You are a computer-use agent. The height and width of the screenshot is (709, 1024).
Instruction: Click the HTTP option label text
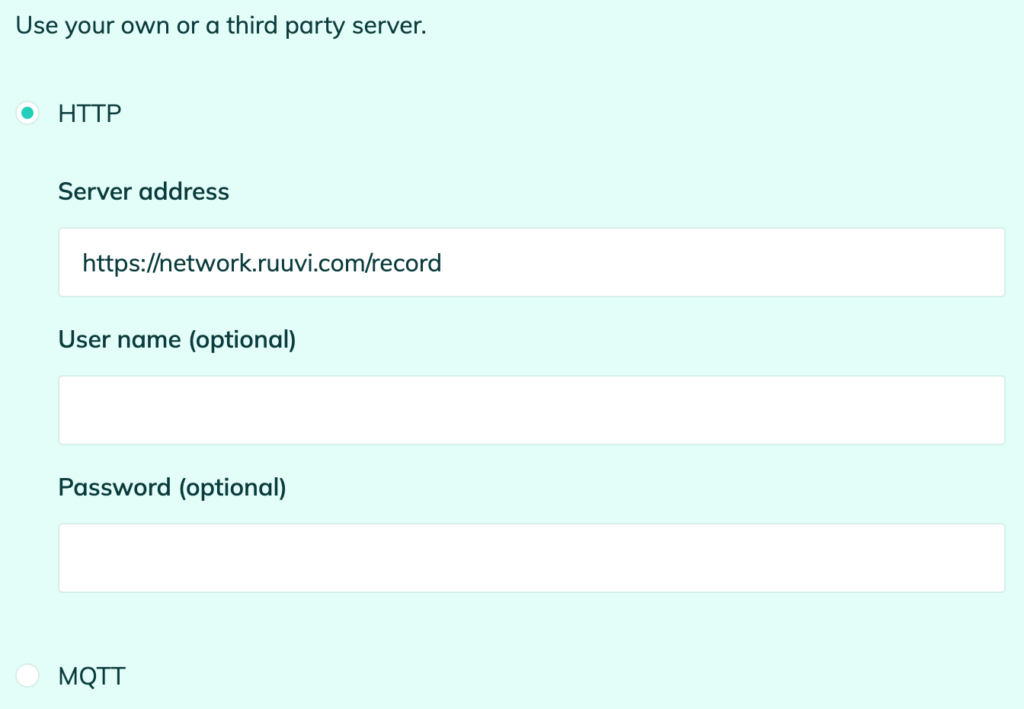click(89, 114)
